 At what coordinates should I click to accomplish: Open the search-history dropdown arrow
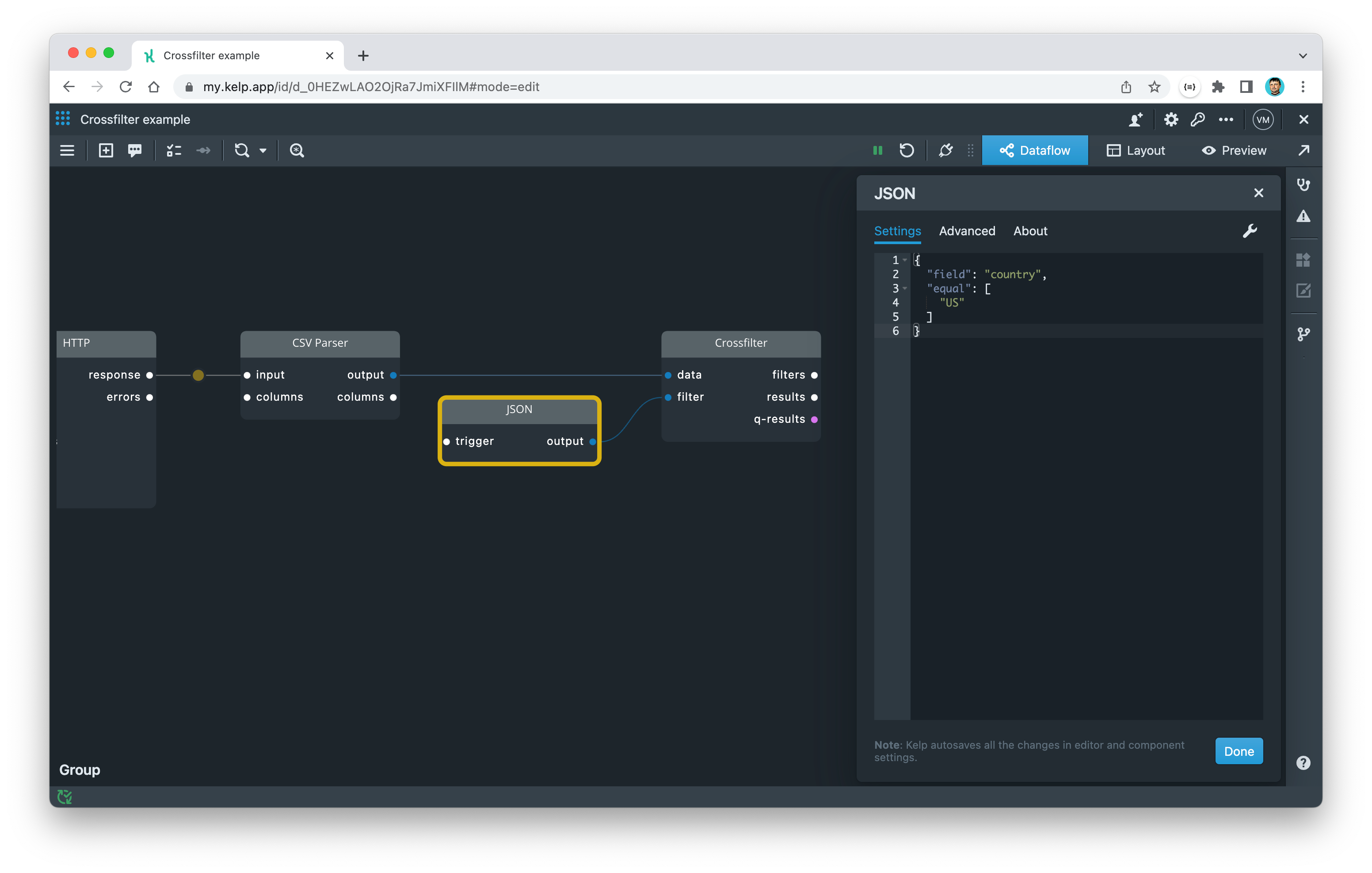pyautogui.click(x=263, y=151)
